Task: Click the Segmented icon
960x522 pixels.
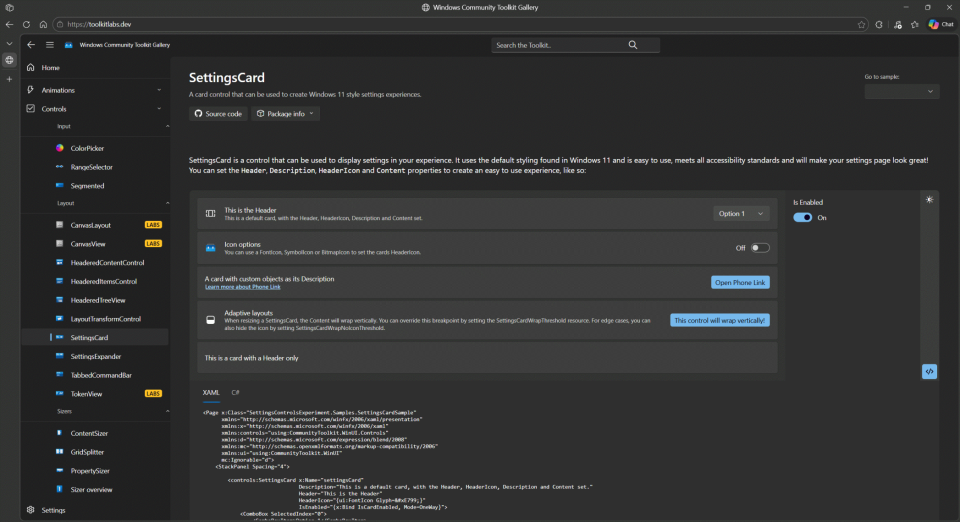Action: (x=59, y=185)
